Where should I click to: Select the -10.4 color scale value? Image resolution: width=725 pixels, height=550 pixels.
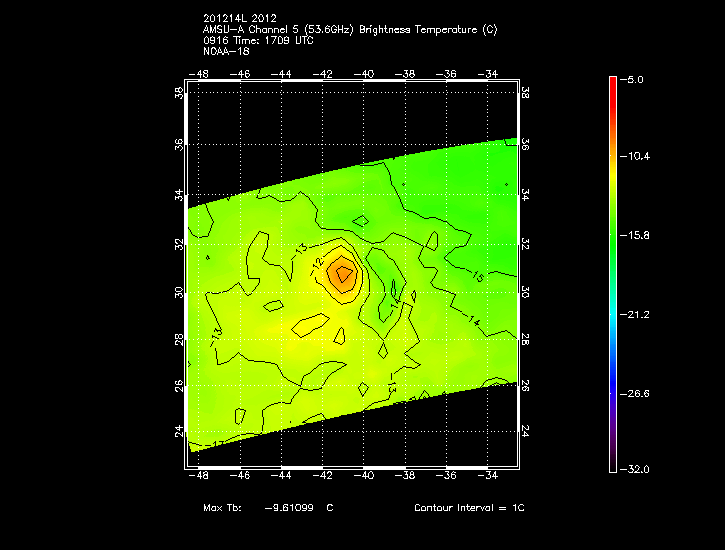click(638, 157)
